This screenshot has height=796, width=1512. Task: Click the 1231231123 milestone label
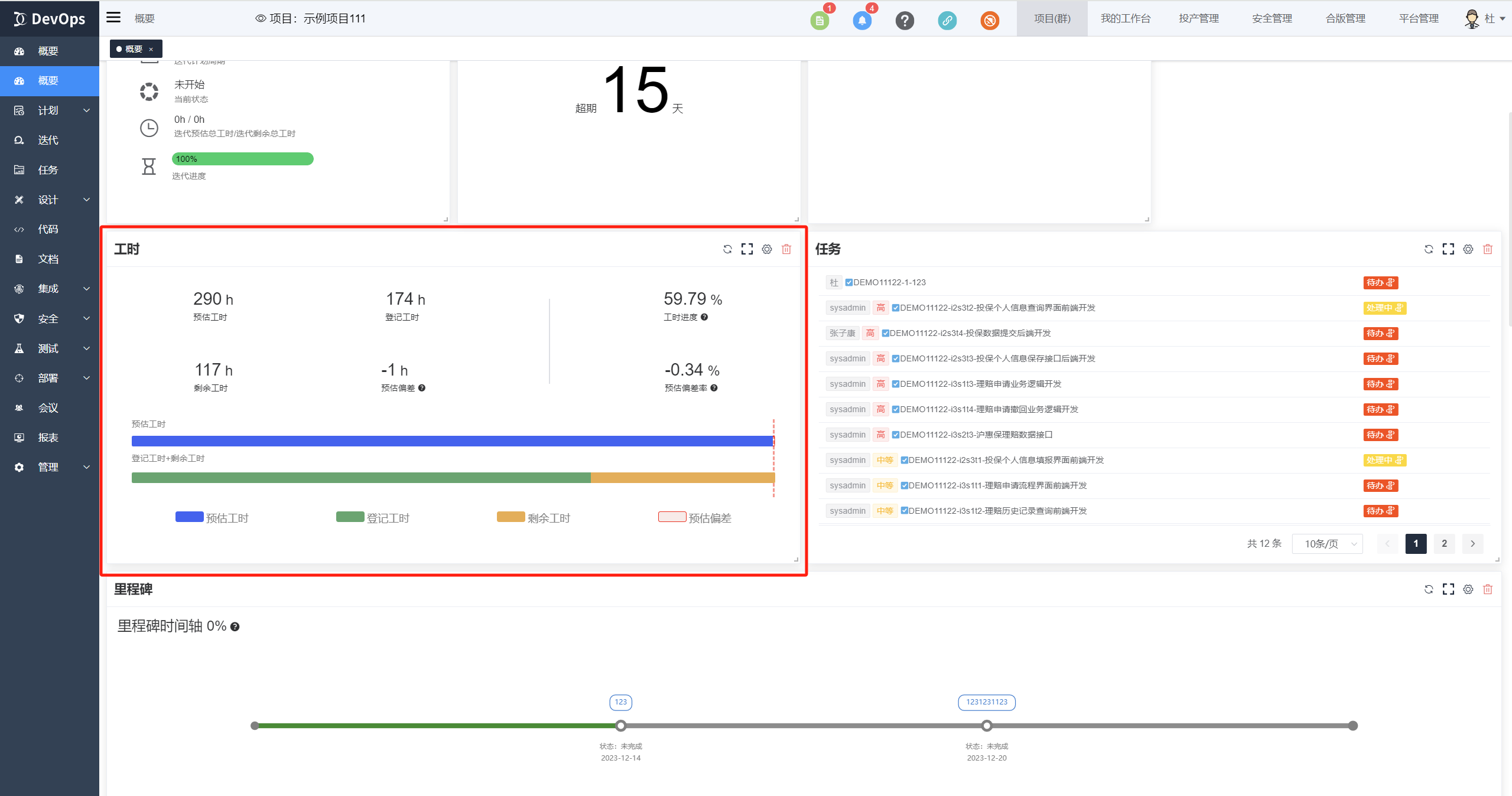point(986,702)
